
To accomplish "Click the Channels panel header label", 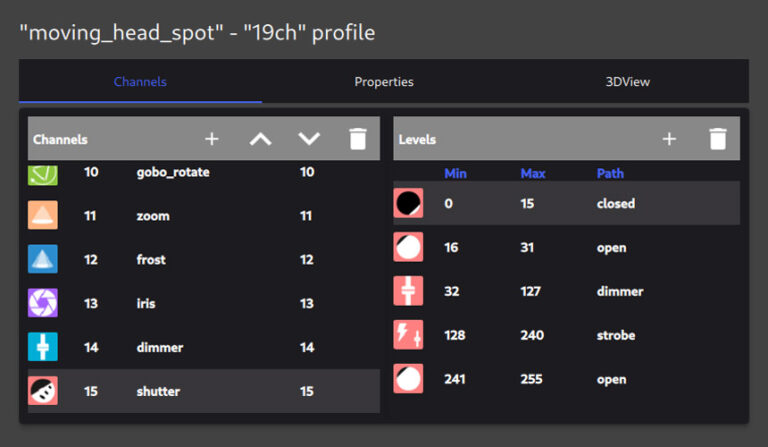I will click(60, 140).
